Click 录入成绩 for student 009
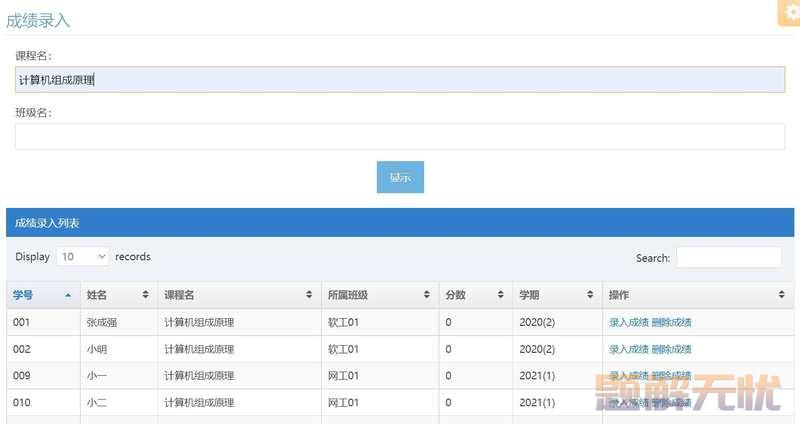The height and width of the screenshot is (424, 800). pyautogui.click(x=629, y=376)
